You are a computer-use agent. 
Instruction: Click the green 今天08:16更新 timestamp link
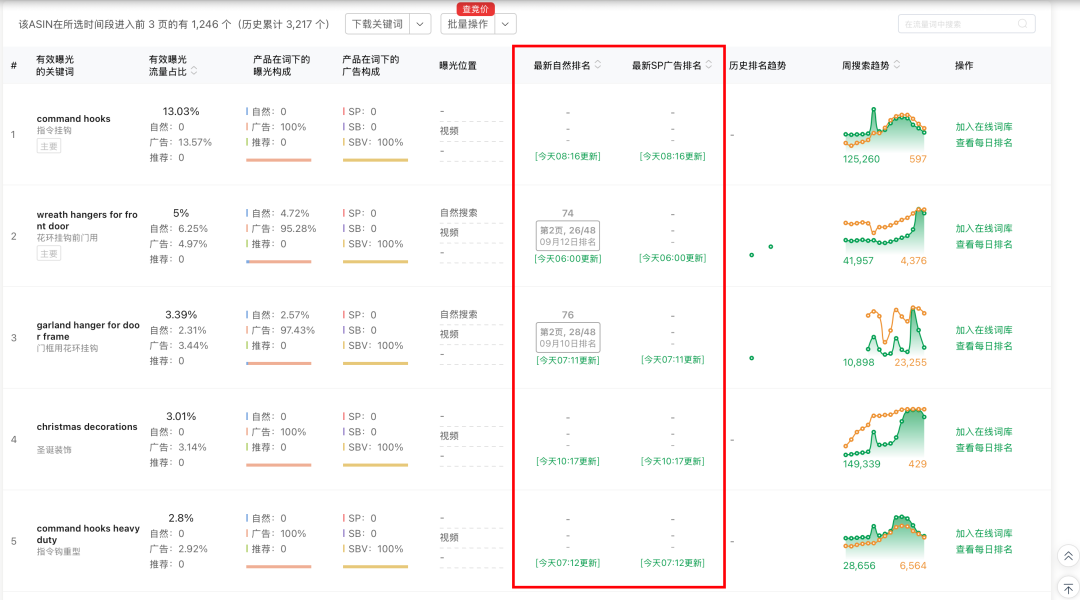(x=569, y=157)
